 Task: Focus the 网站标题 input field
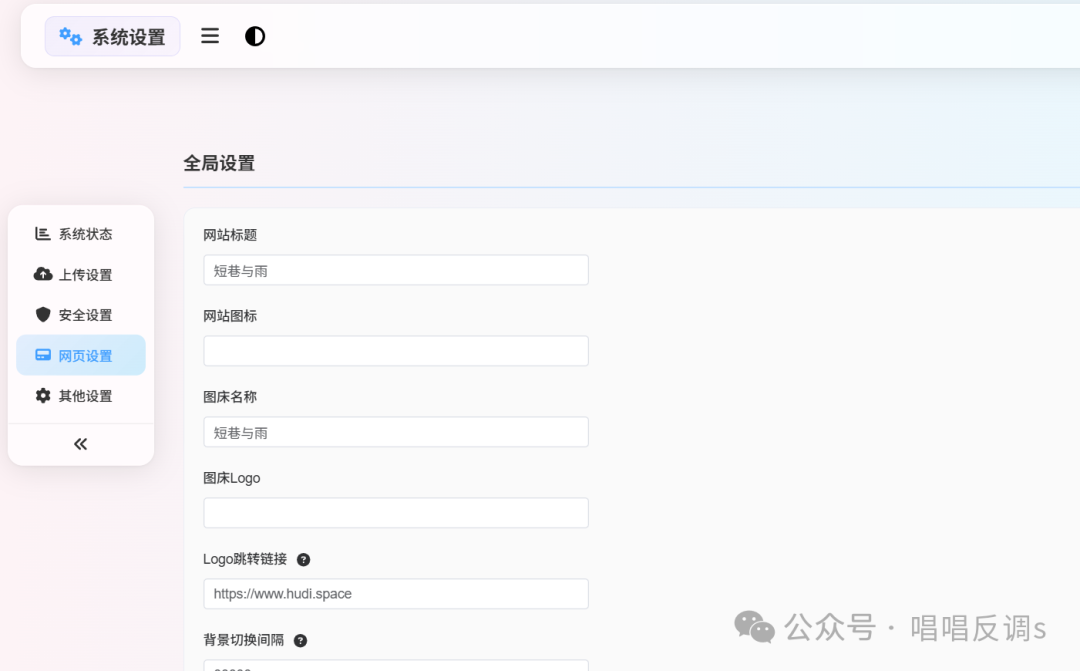[395, 270]
